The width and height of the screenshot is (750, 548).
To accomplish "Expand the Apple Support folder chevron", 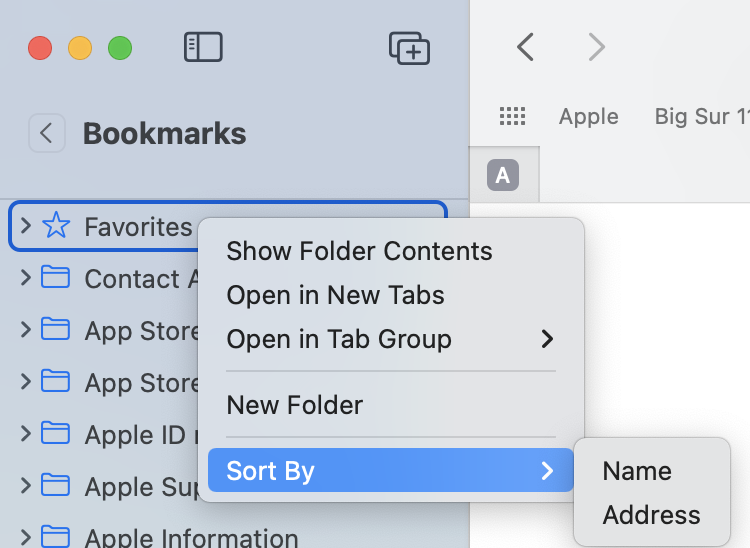I will pyautogui.click(x=26, y=486).
